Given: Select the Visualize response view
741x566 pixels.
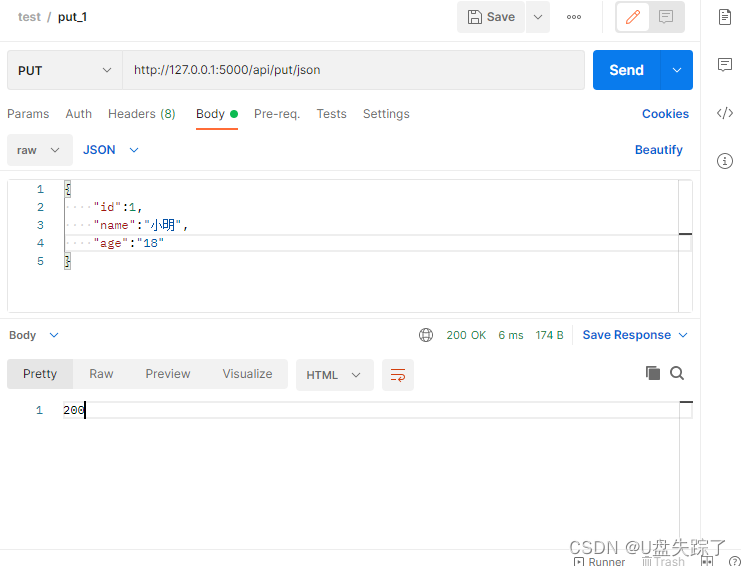Looking at the screenshot, I should (x=247, y=374).
